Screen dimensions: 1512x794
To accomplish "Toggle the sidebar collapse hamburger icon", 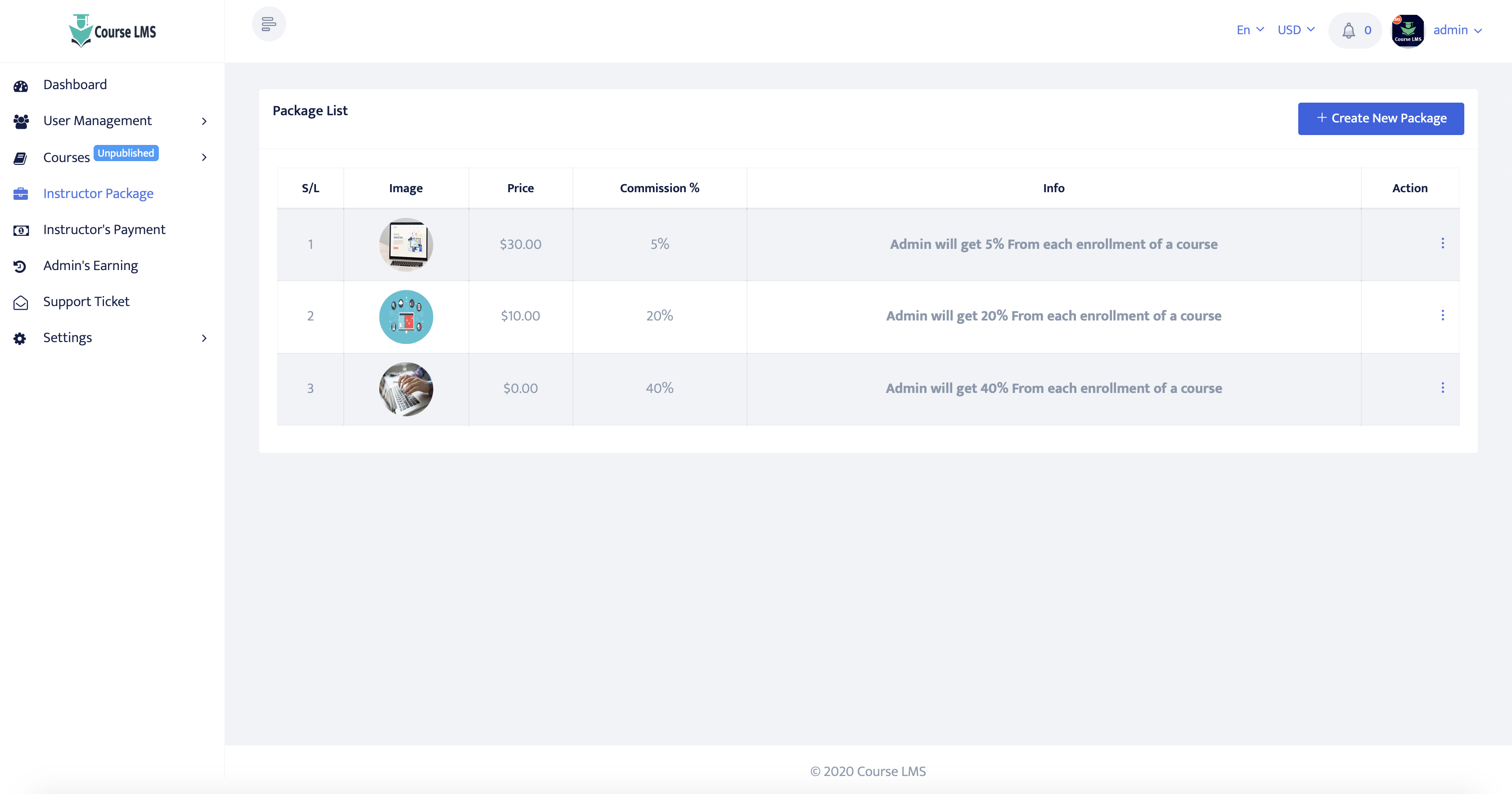I will click(269, 24).
